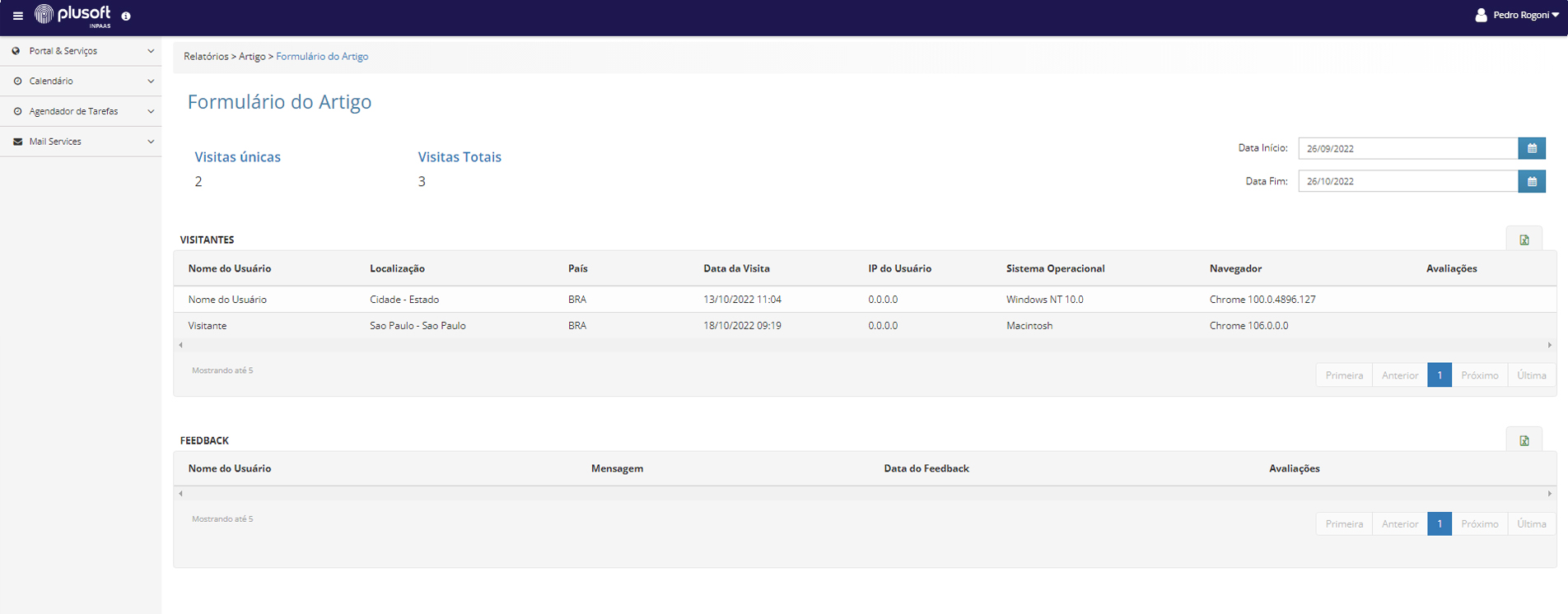Image resolution: width=1568 pixels, height=614 pixels.
Task: Select visitor row Visitante
Action: tap(865, 326)
